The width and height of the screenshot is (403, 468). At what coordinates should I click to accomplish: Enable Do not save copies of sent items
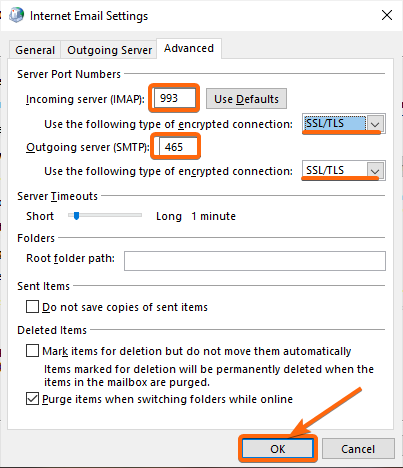(x=32, y=307)
